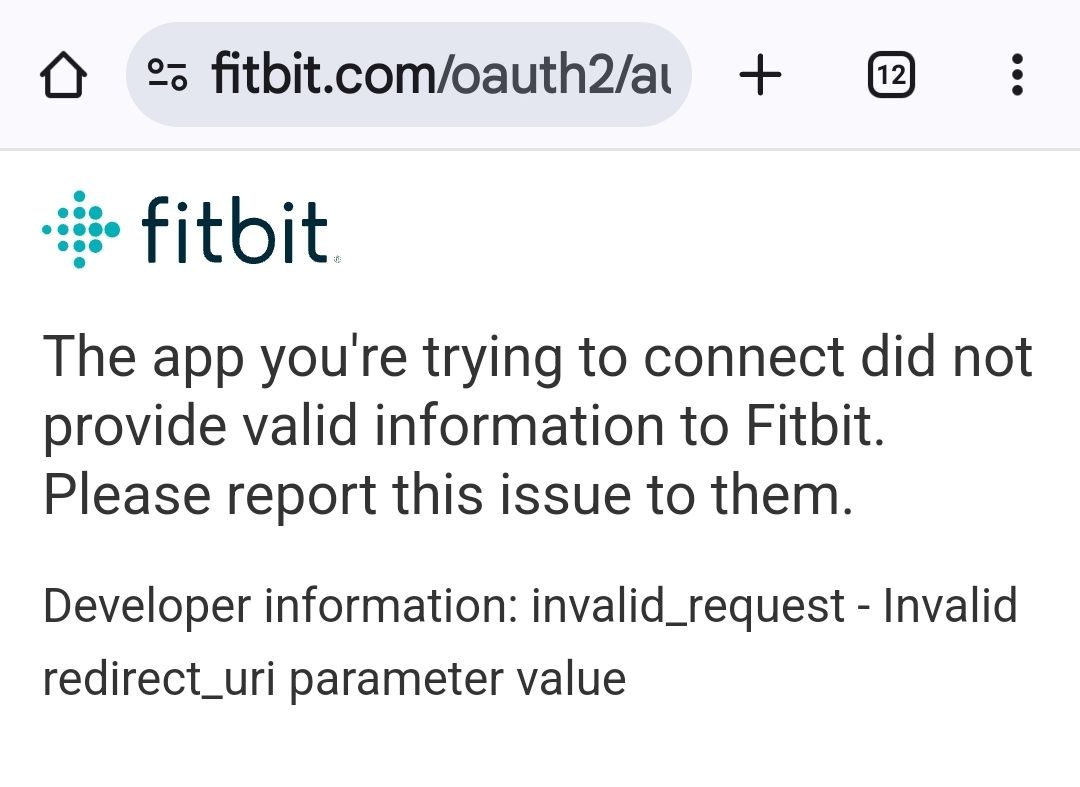Click "Please report this issue to them" text
Screen dimensions: 1080x787
tap(447, 494)
